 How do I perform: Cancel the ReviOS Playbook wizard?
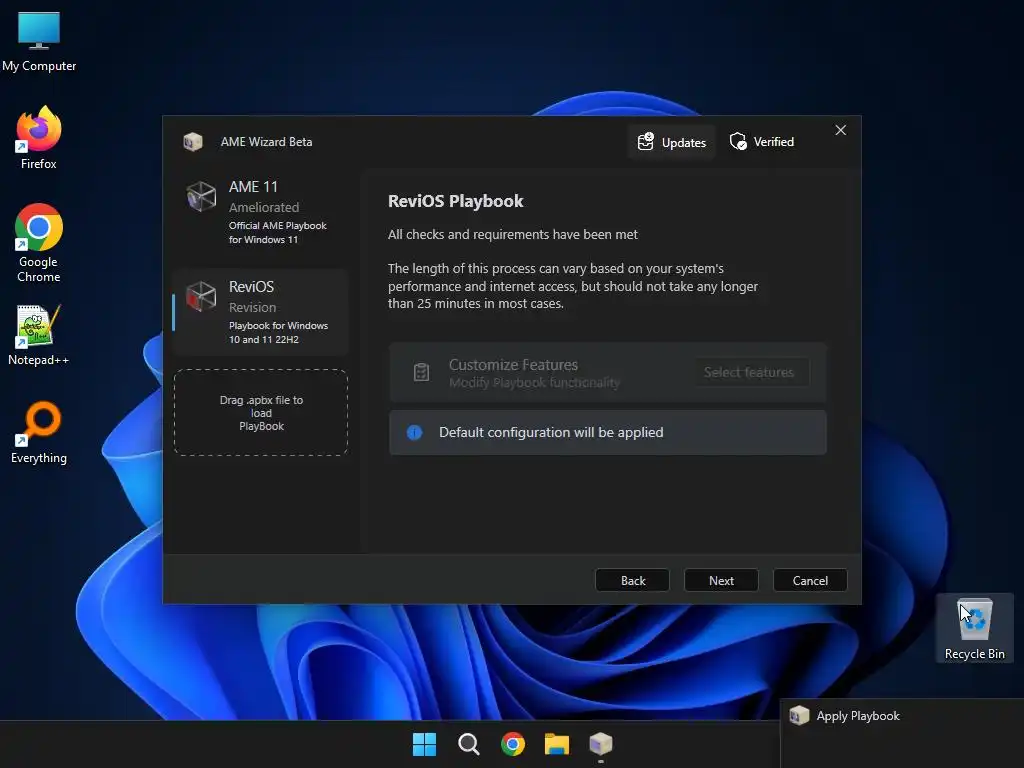pyautogui.click(x=810, y=581)
